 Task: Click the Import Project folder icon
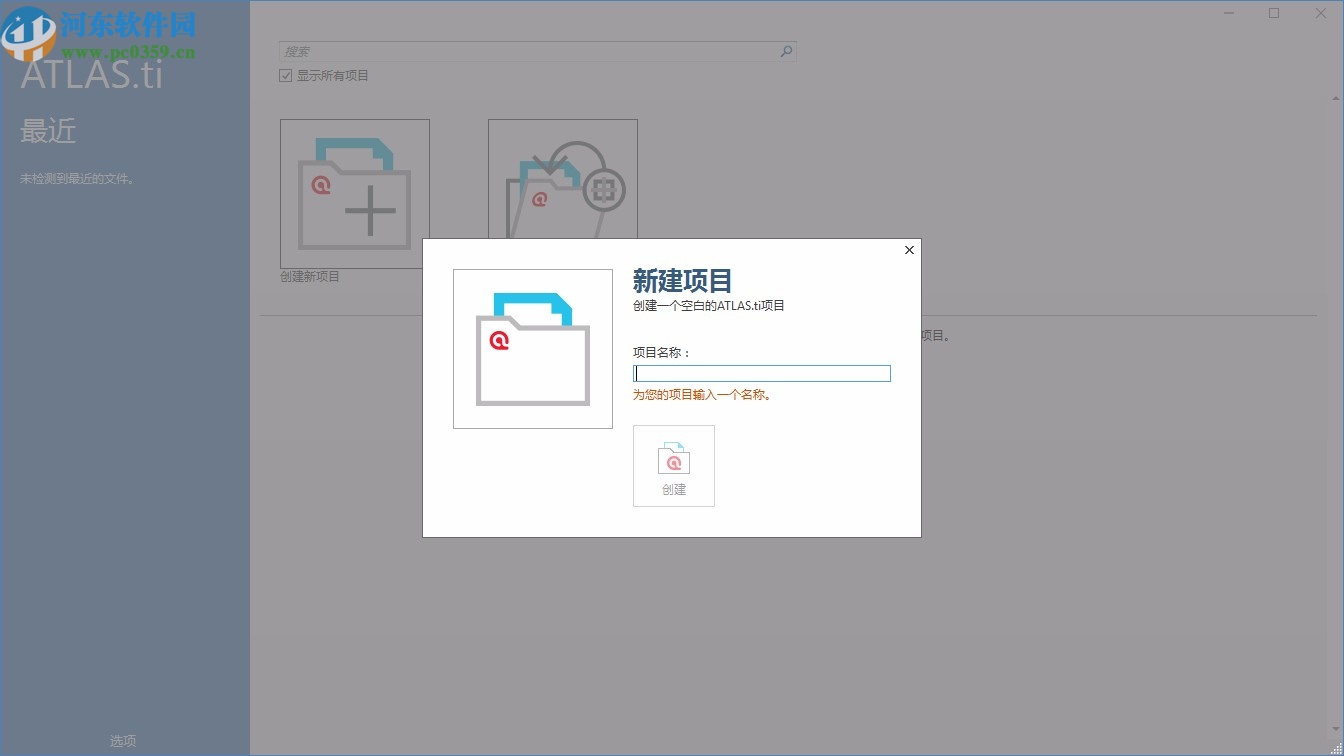(x=563, y=180)
